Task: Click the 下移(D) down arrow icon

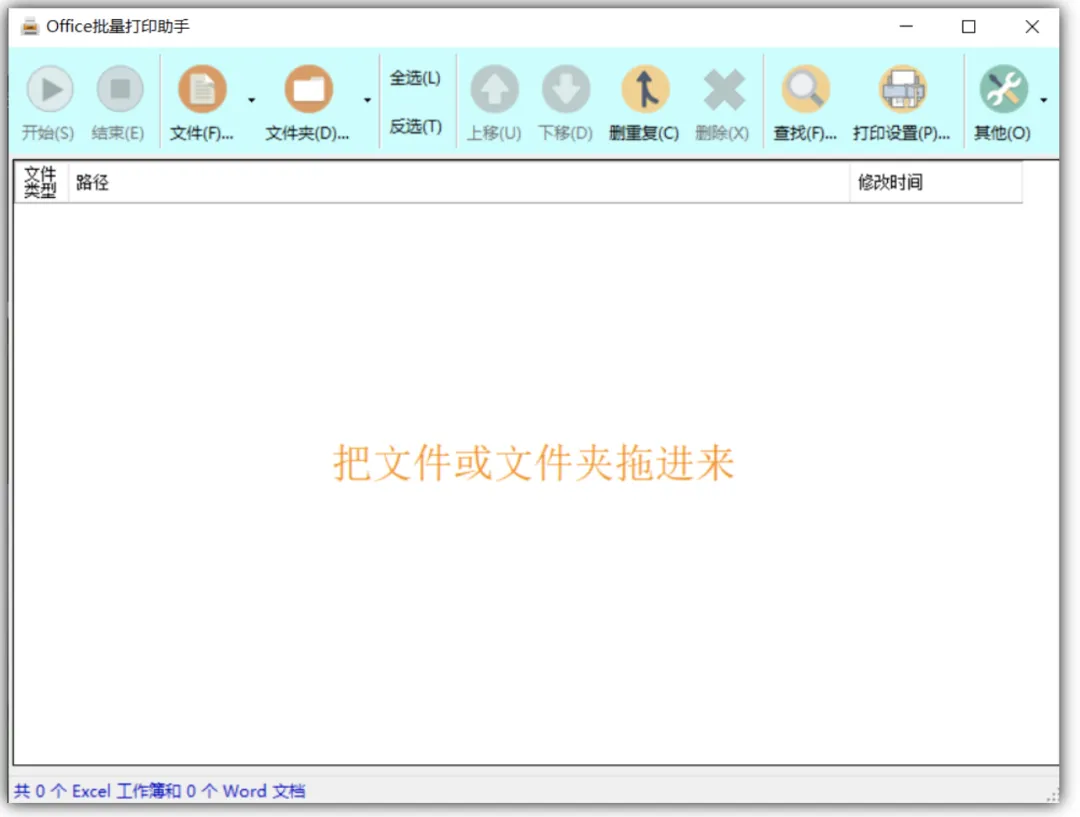Action: coord(565,90)
